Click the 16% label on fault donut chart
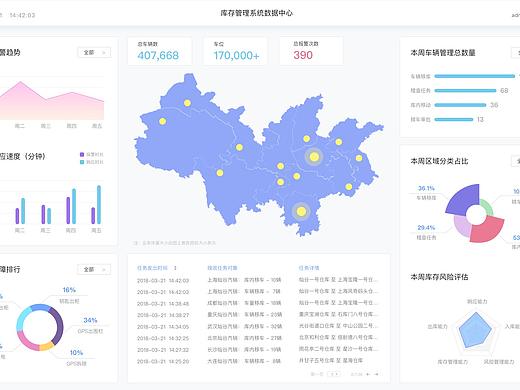The width and height of the screenshot is (520, 390). (x=69, y=290)
